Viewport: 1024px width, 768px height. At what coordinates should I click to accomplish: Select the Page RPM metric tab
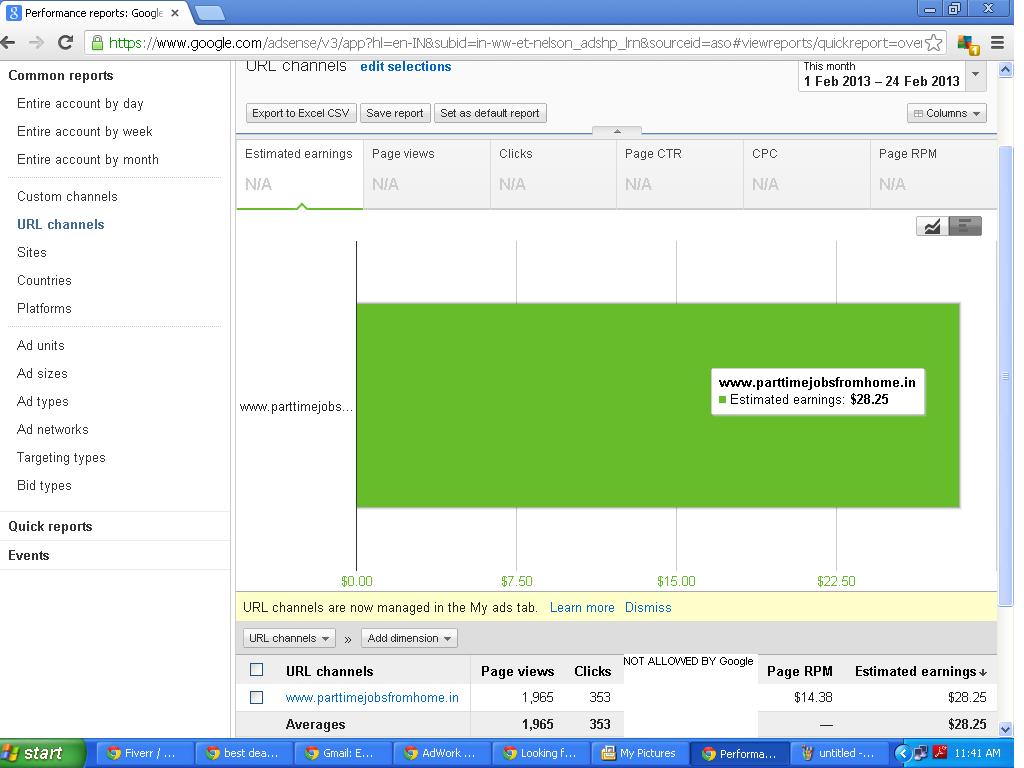point(933,174)
